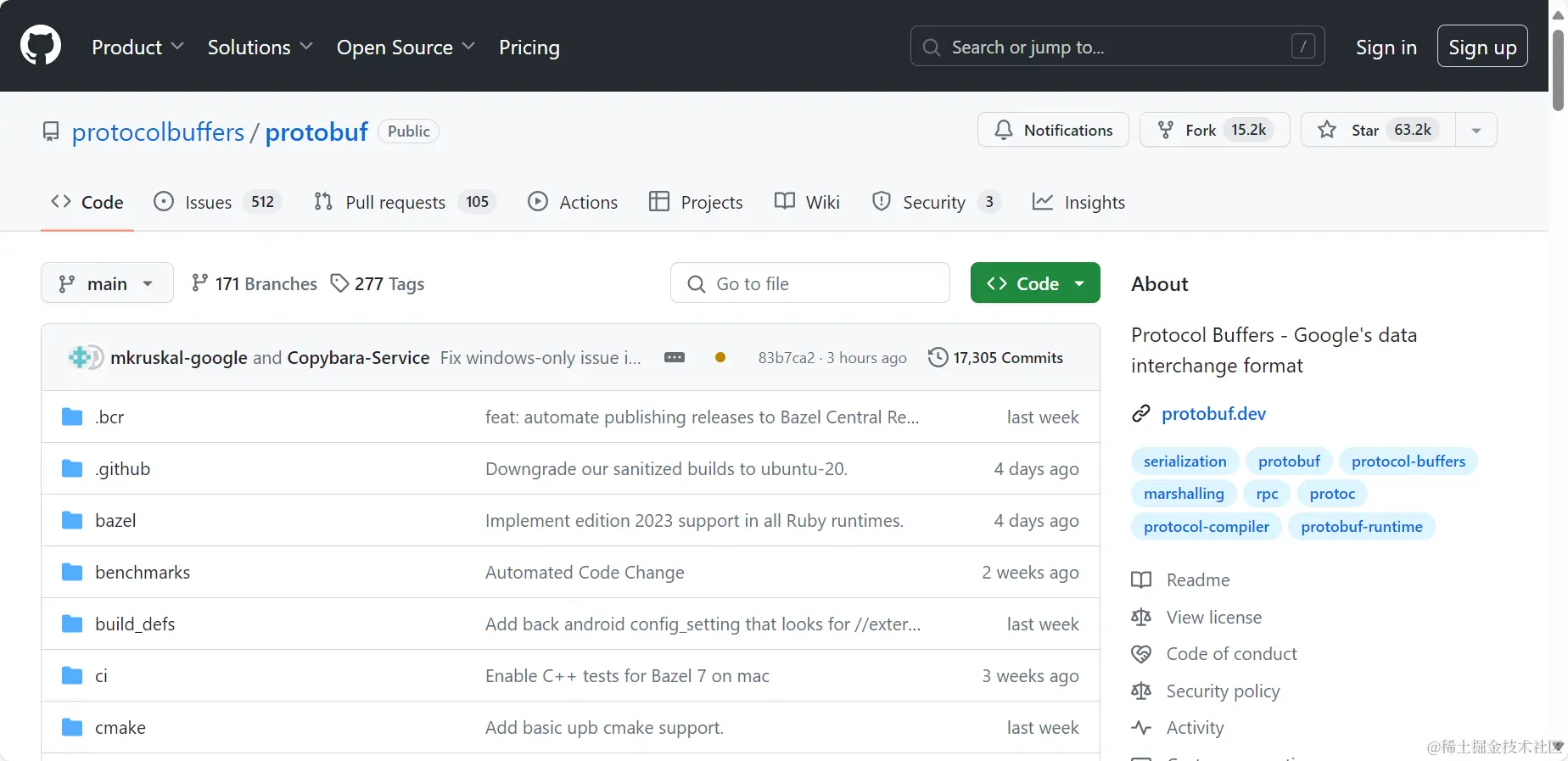Click the Pricing link

(529, 47)
